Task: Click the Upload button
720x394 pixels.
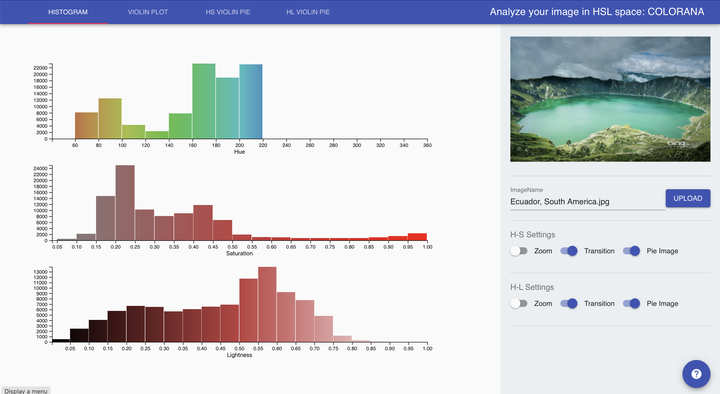Action: [688, 198]
